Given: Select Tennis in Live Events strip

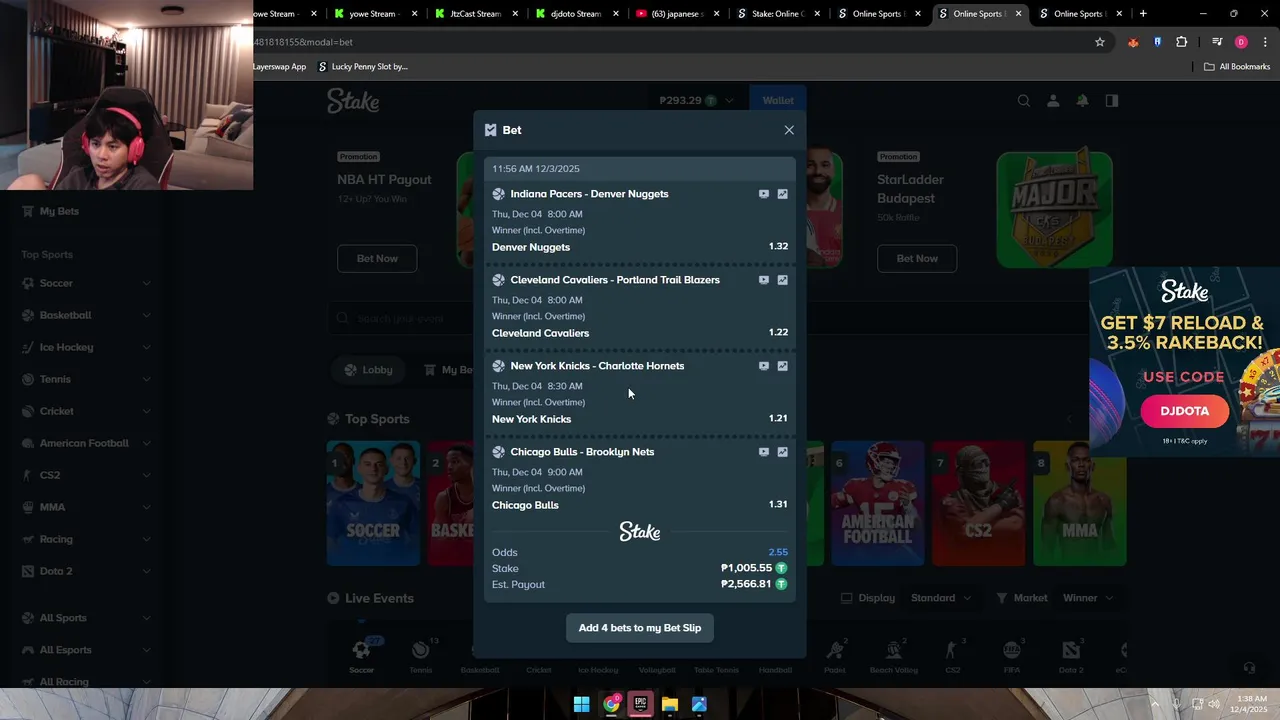Looking at the screenshot, I should 420,655.
